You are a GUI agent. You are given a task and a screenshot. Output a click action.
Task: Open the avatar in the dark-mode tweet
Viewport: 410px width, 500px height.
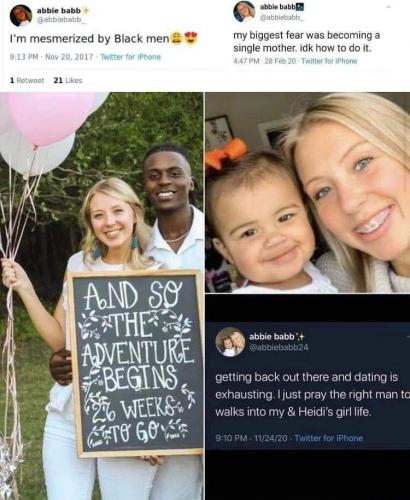coord(230,342)
